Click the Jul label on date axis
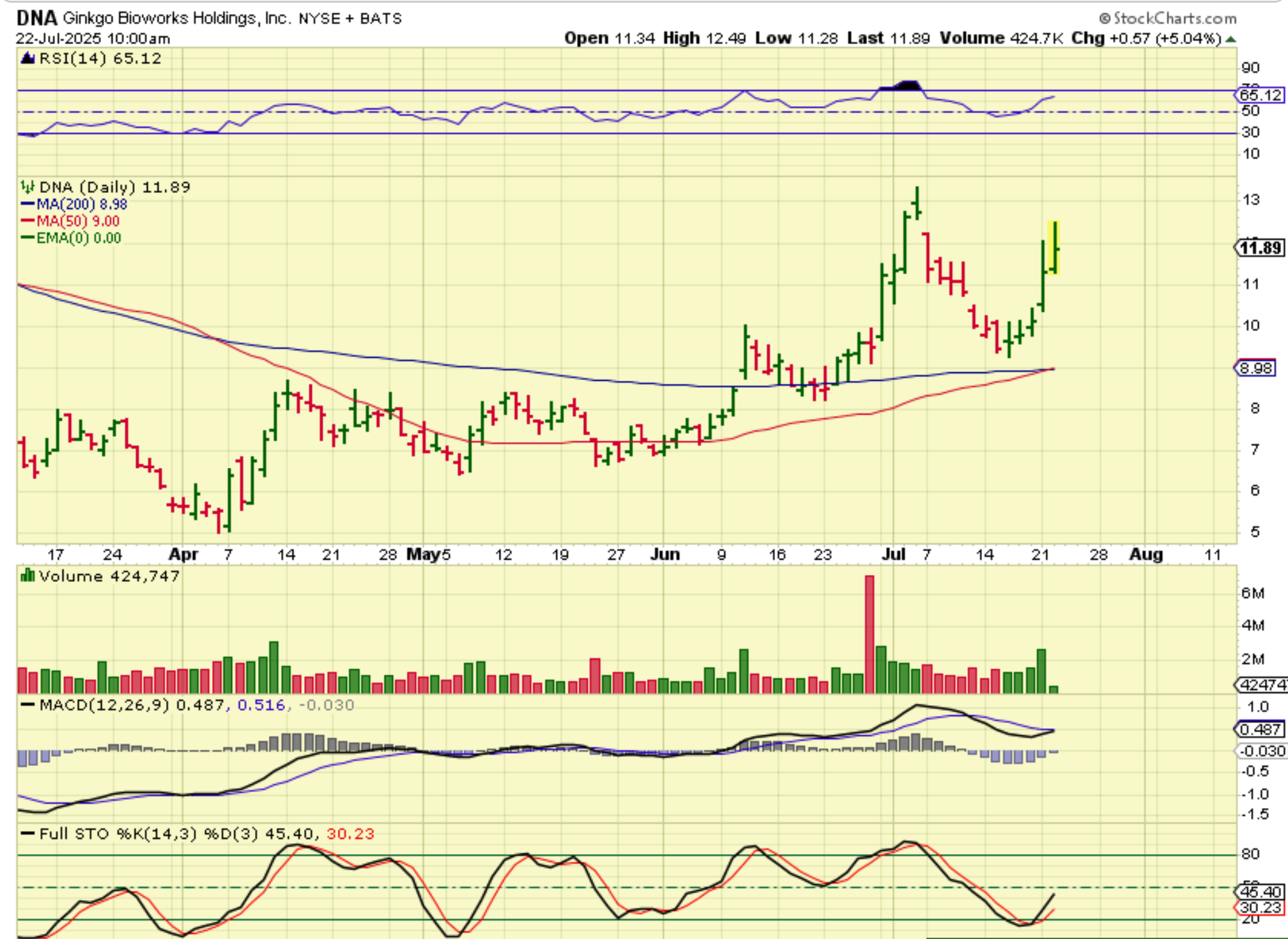 [893, 554]
